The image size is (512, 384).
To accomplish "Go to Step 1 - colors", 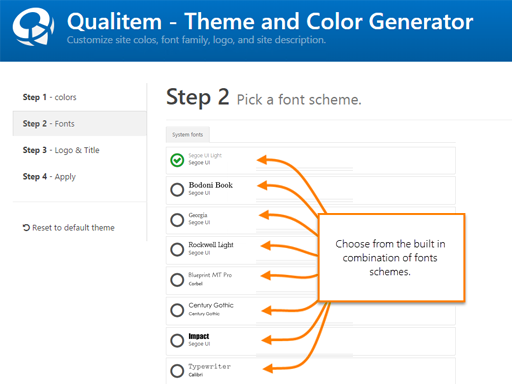I will point(49,97).
